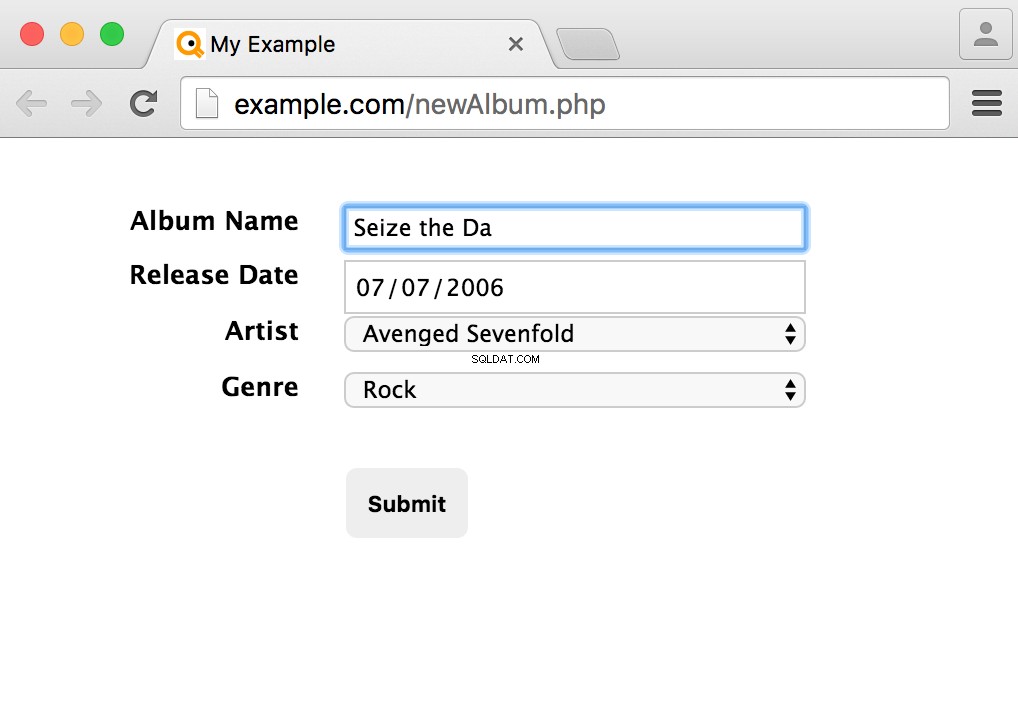Image resolution: width=1018 pixels, height=720 pixels.
Task: Click the green macOS fullscreen button
Action: point(112,34)
